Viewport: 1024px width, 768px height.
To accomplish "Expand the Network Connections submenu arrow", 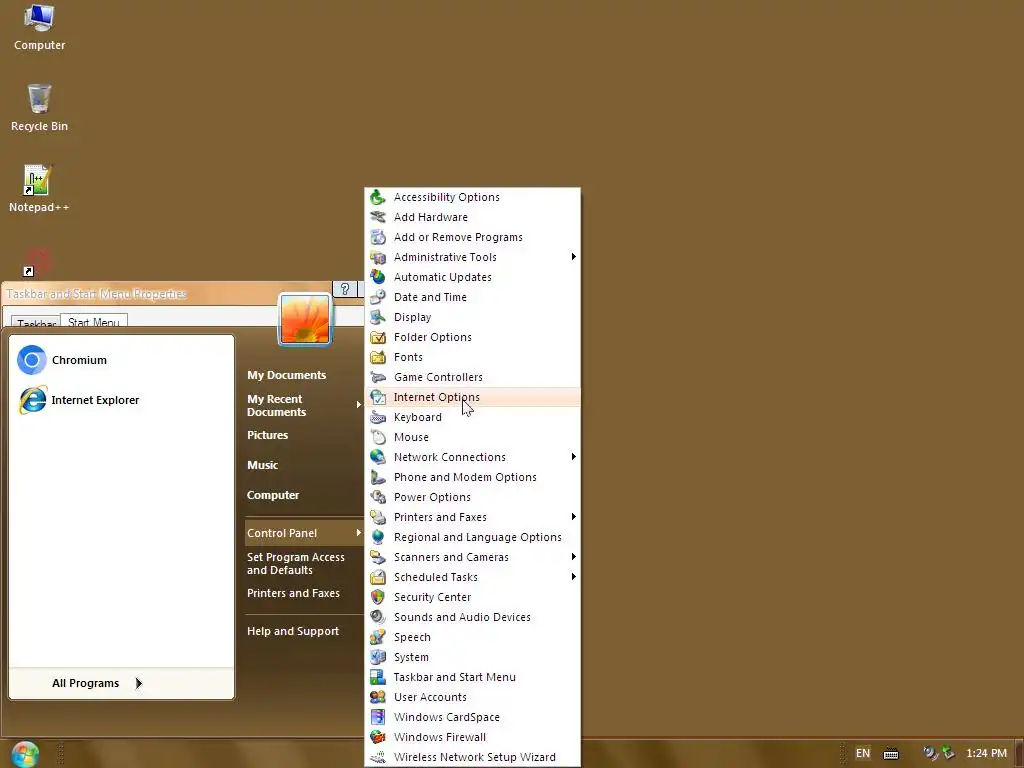I will pos(573,456).
